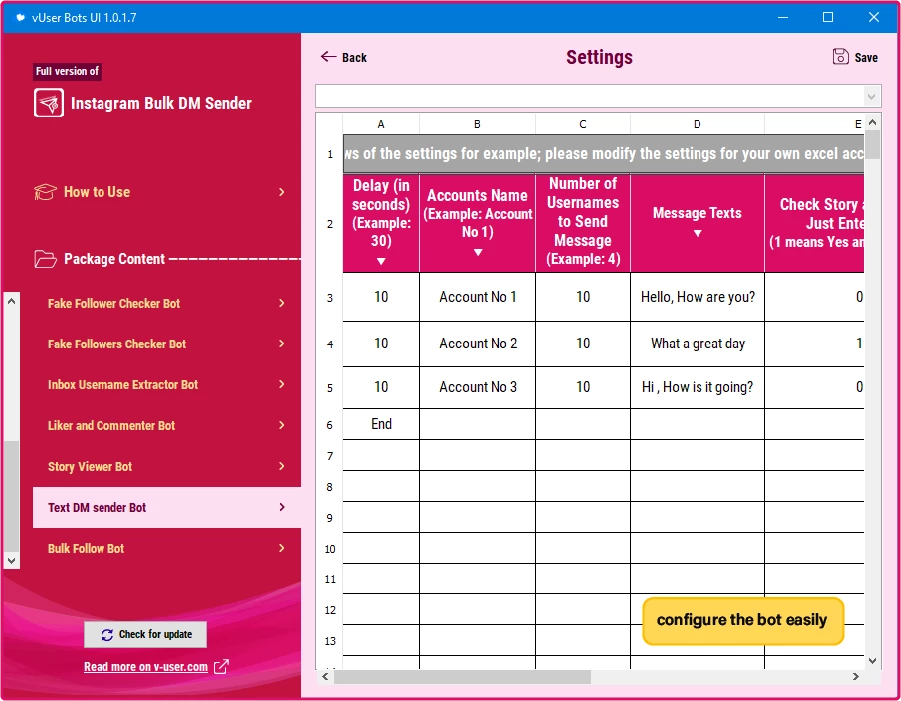Image resolution: width=901 pixels, height=701 pixels.
Task: Expand Fake Follower Checker Bot chevron
Action: (x=282, y=303)
